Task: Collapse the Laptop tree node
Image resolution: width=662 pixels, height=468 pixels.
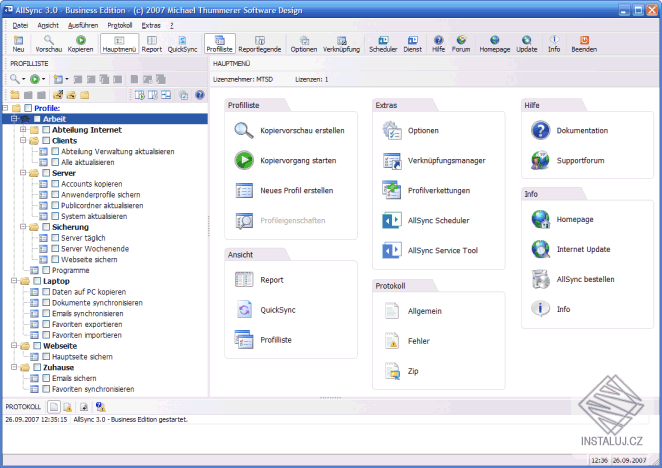Action: (x=14, y=280)
